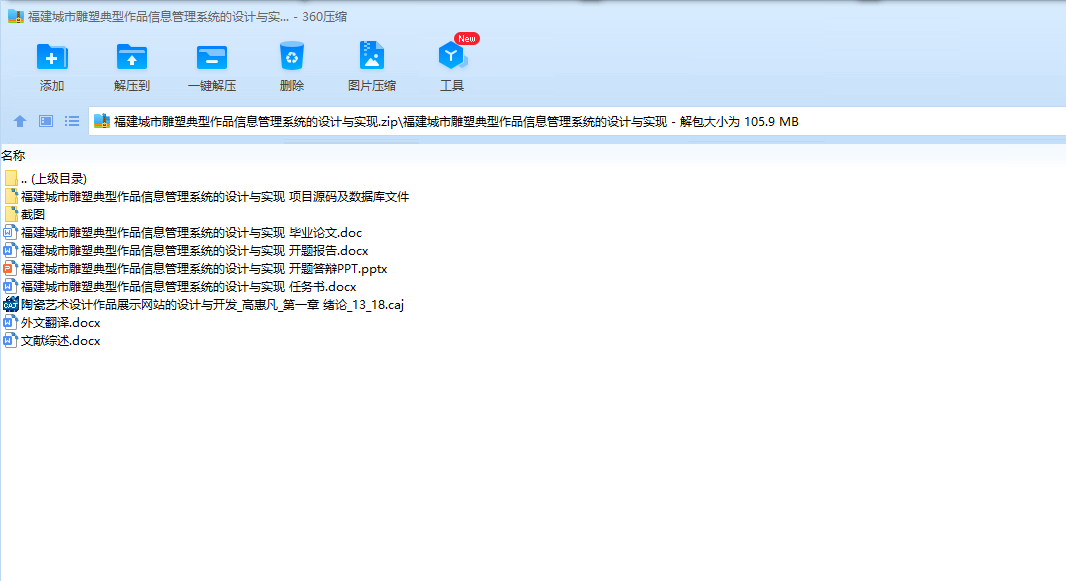Click the 添加 (Add) toolbar icon
1066x581 pixels.
[52, 57]
